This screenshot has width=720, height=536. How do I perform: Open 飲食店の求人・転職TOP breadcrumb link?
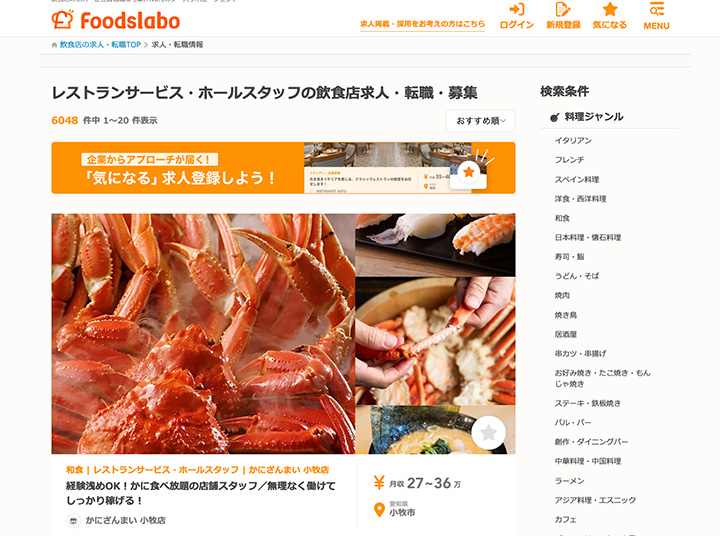[100, 45]
